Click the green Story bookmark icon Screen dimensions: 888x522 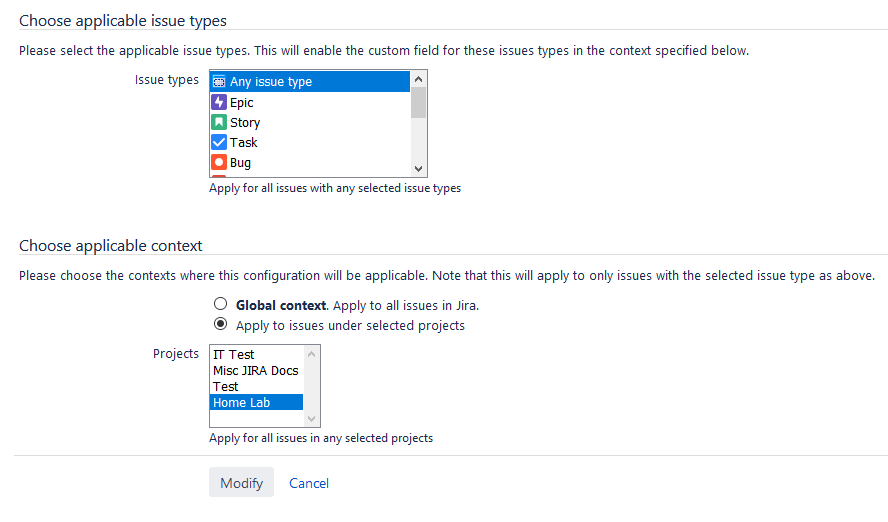219,122
